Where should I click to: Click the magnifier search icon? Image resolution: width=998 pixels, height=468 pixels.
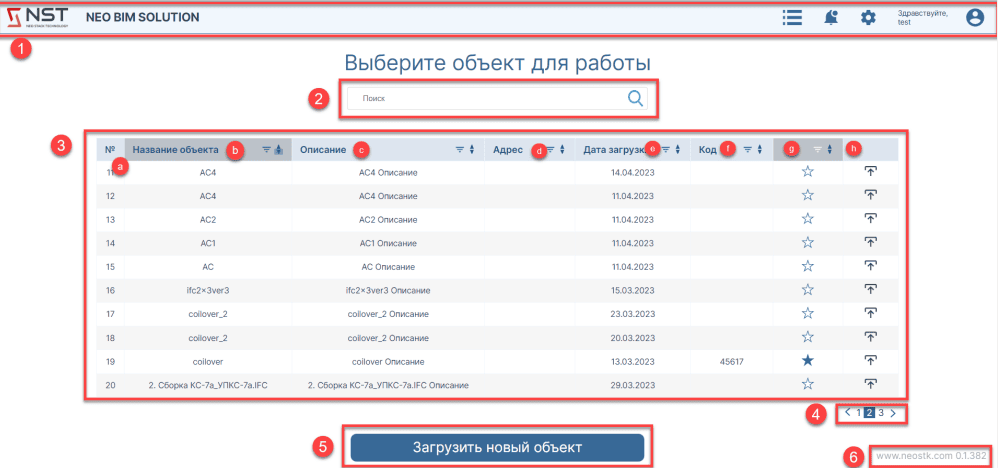point(635,98)
